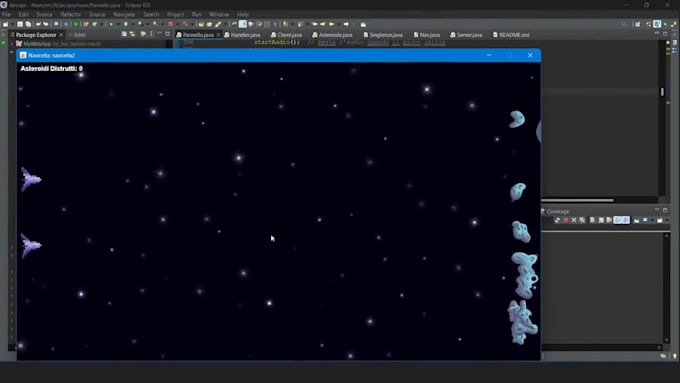Toggle Word Wrap in console toolbar

point(609,220)
